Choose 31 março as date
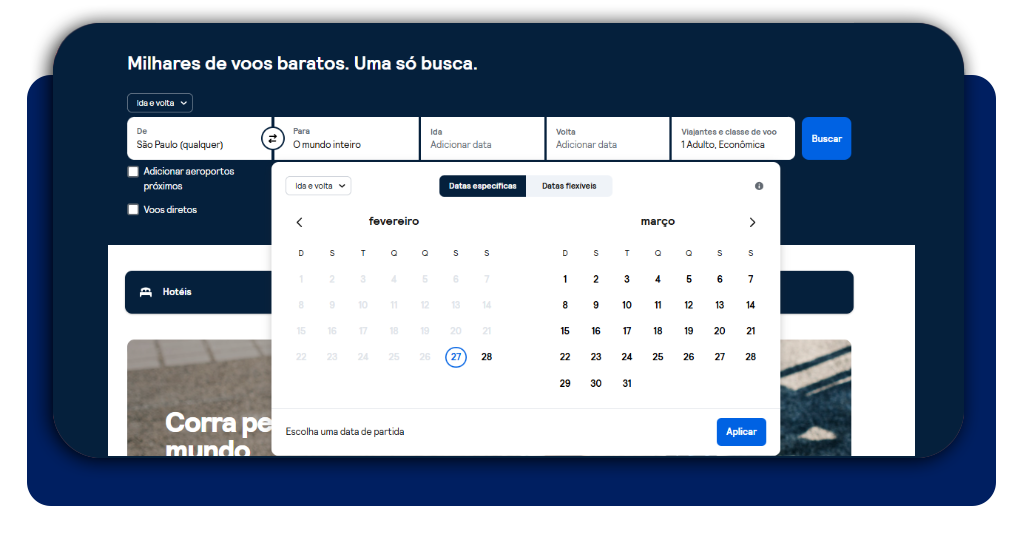Image resolution: width=1024 pixels, height=536 pixels. click(627, 383)
